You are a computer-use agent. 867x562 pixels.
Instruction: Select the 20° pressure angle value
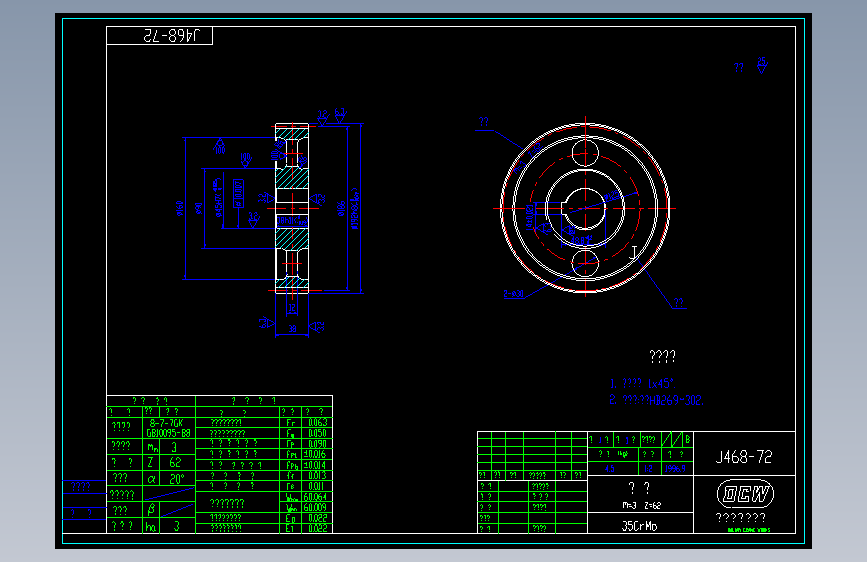tap(176, 479)
